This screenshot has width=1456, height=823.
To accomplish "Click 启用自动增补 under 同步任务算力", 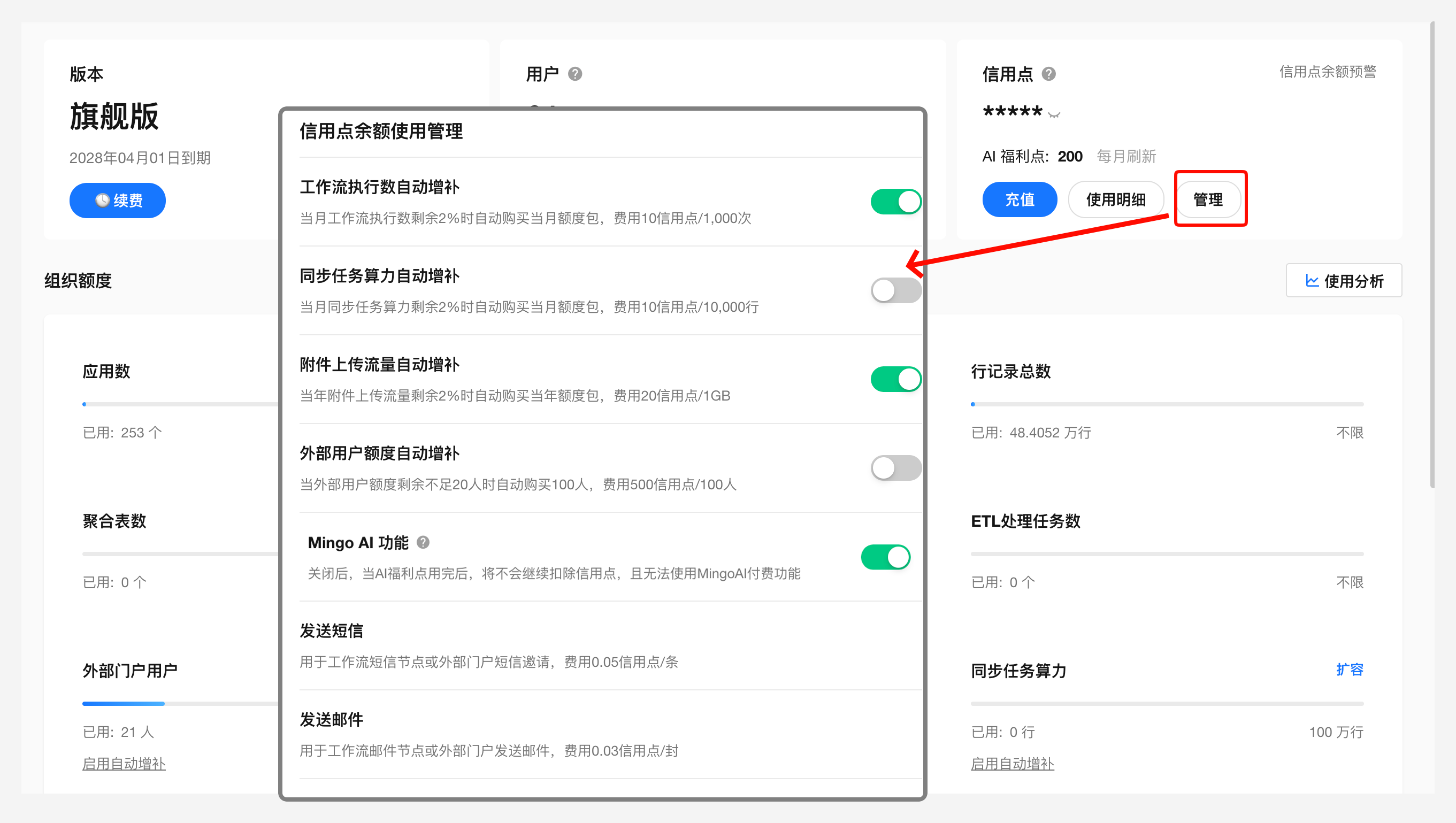I will click(1013, 764).
